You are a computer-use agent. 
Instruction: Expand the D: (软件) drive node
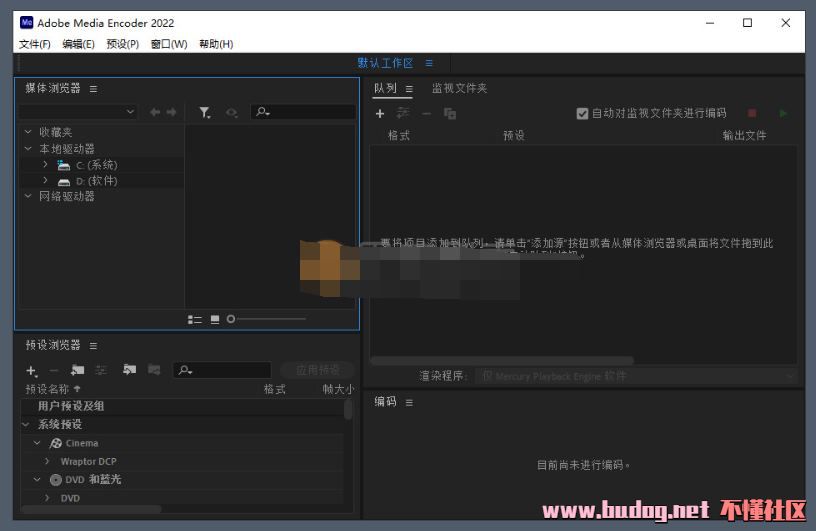click(x=45, y=180)
